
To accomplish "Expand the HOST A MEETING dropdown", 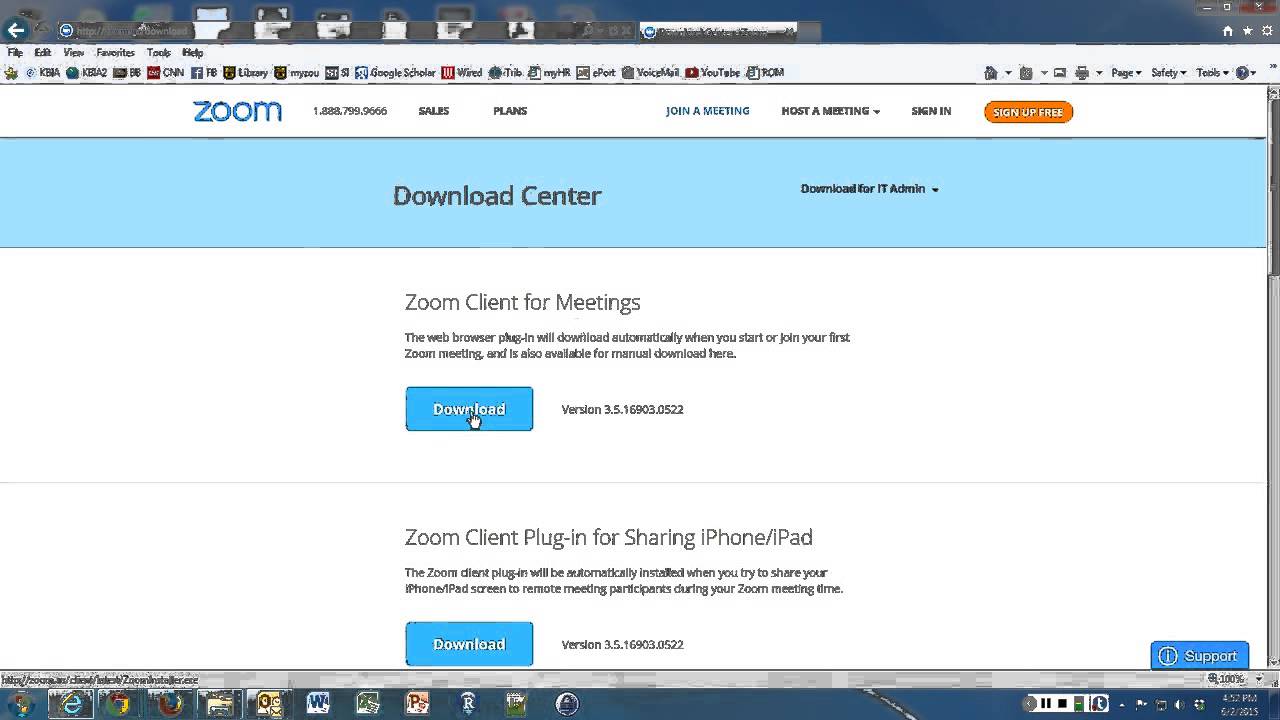I will pyautogui.click(x=830, y=111).
